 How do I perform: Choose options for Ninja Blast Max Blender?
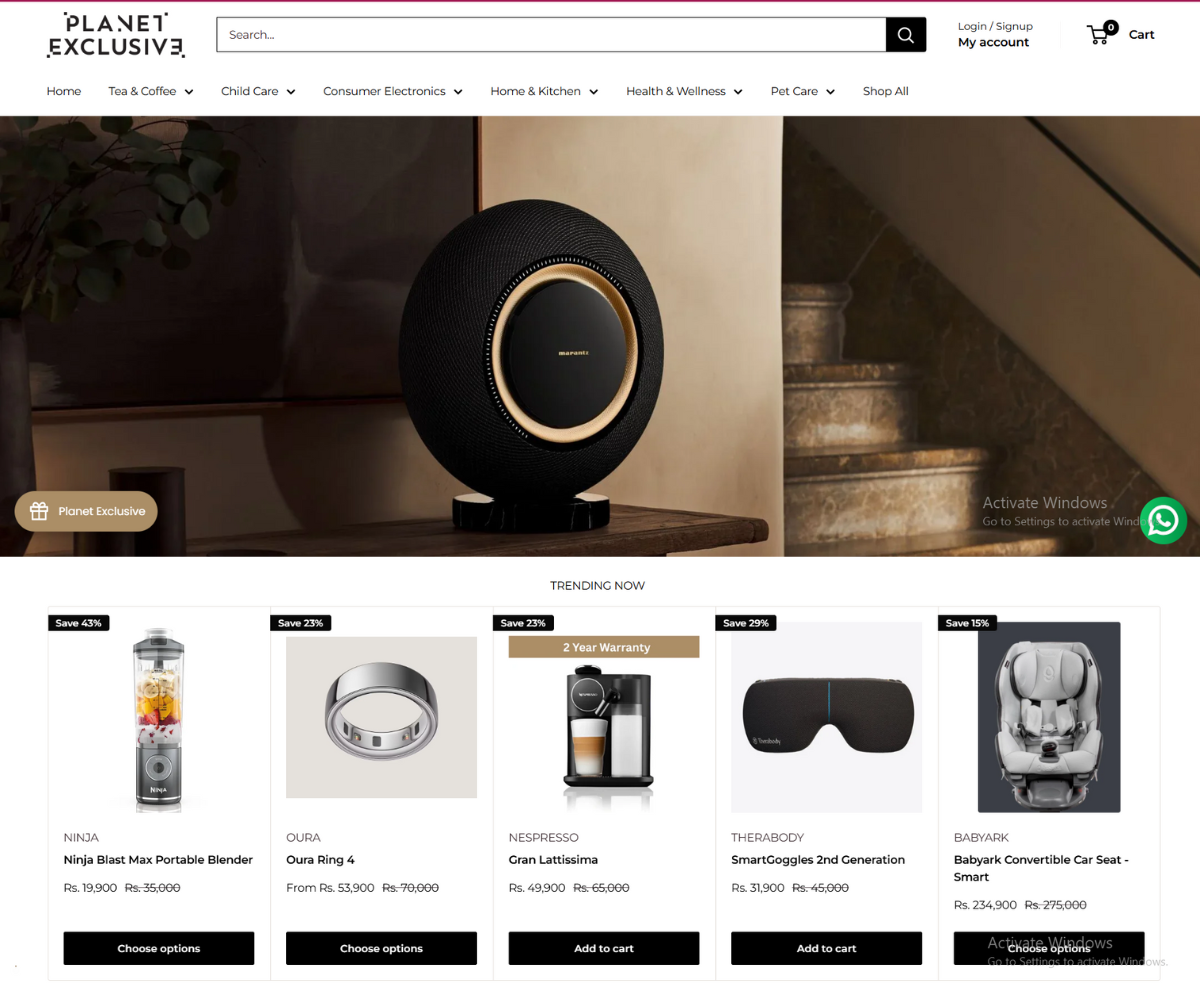pos(159,948)
